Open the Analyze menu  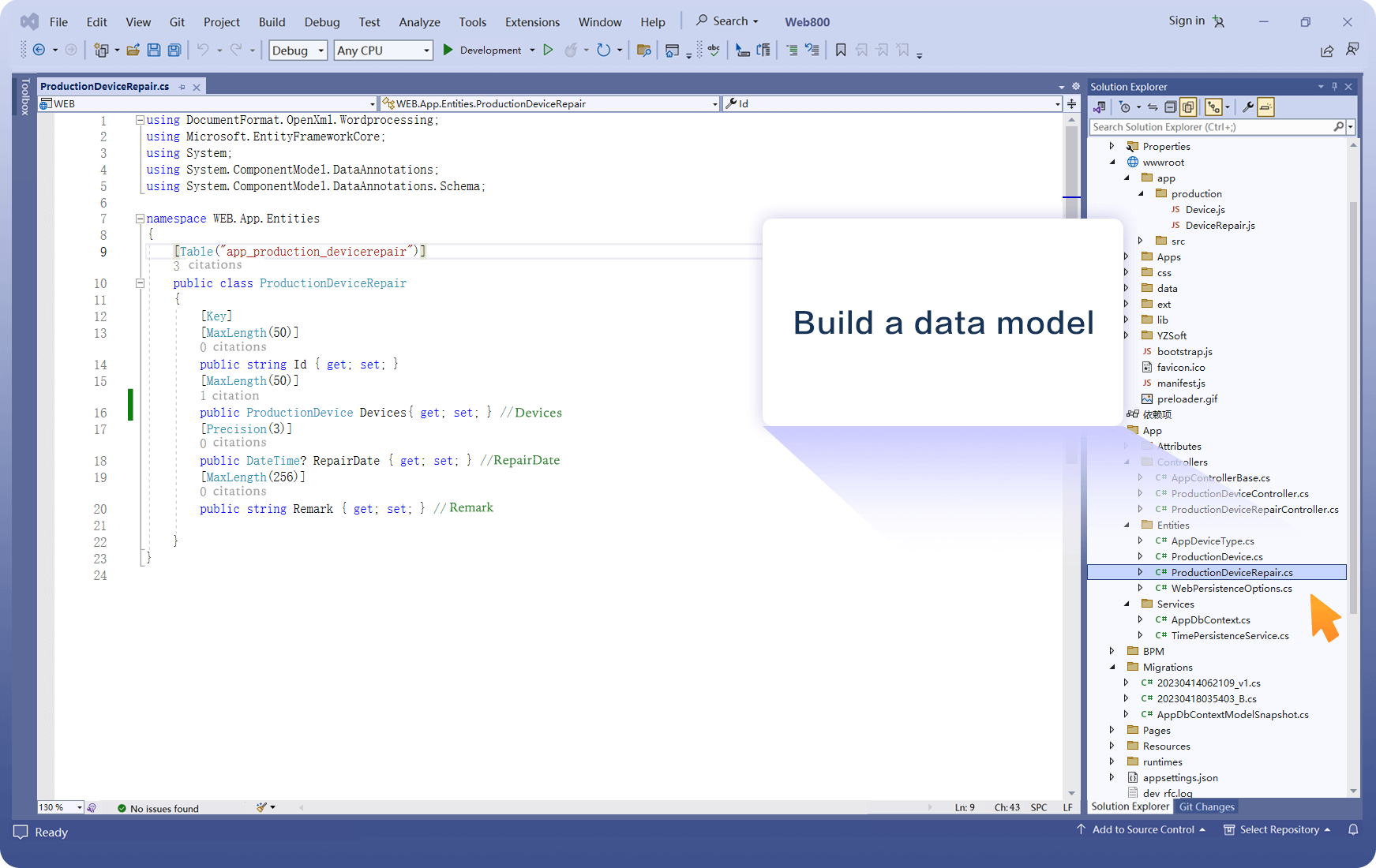[419, 22]
